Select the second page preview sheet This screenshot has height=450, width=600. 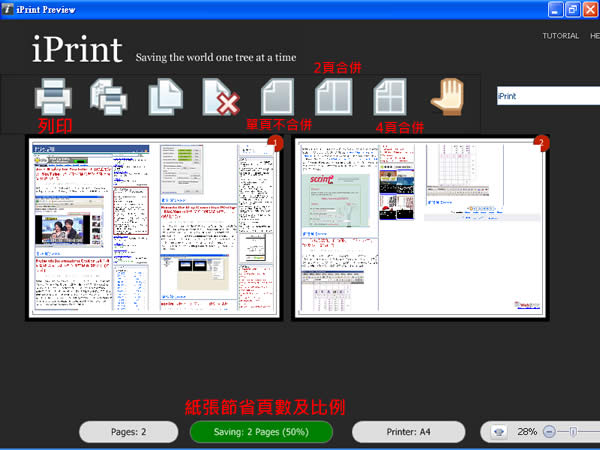tap(420, 230)
